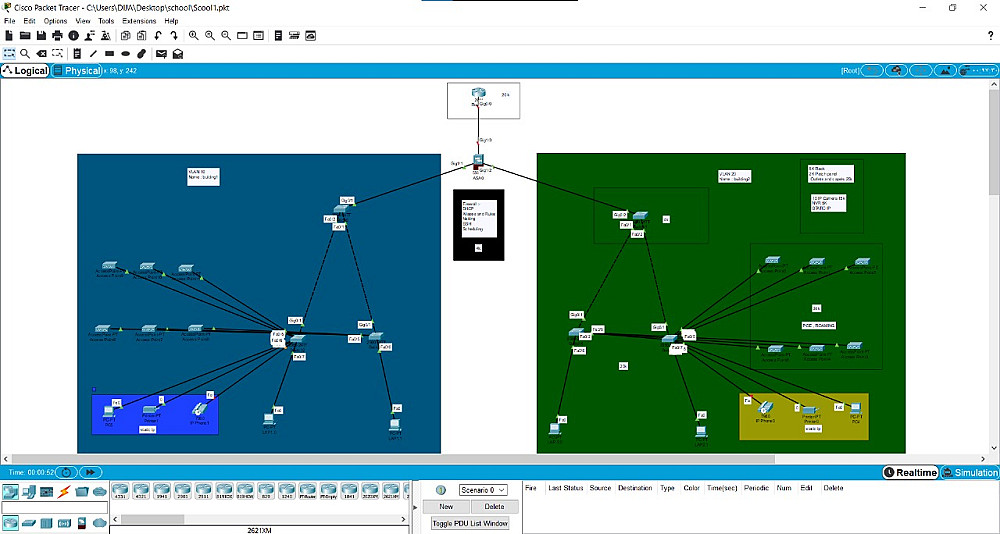Click the Save floppy disk icon
1000x534 pixels.
click(41, 36)
